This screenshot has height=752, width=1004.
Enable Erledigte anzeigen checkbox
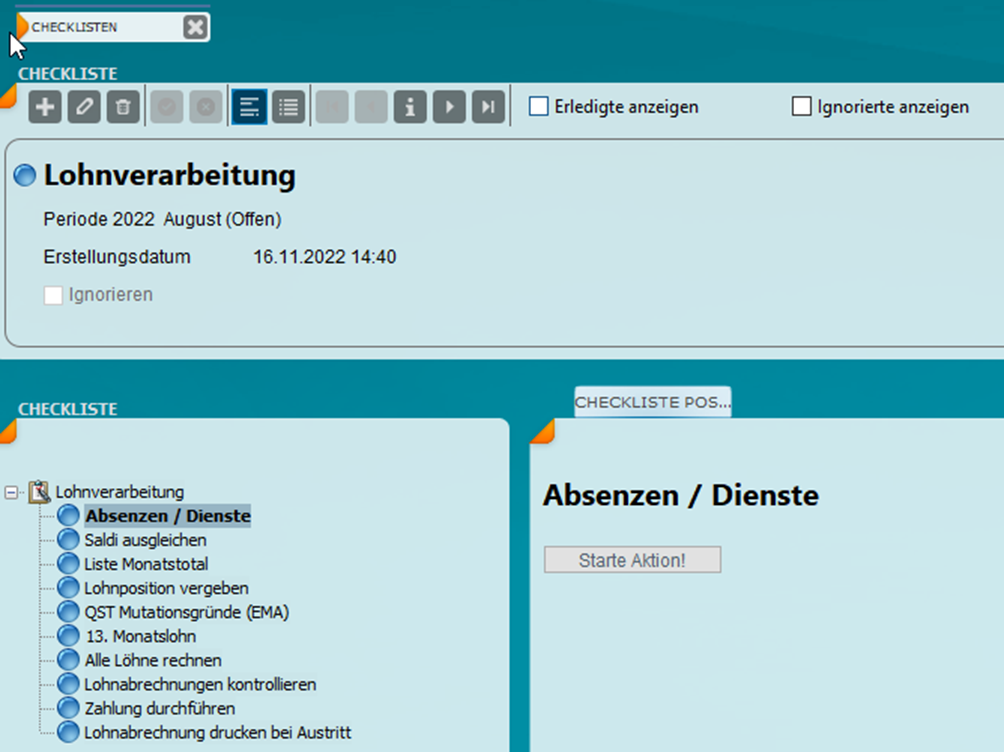[539, 107]
